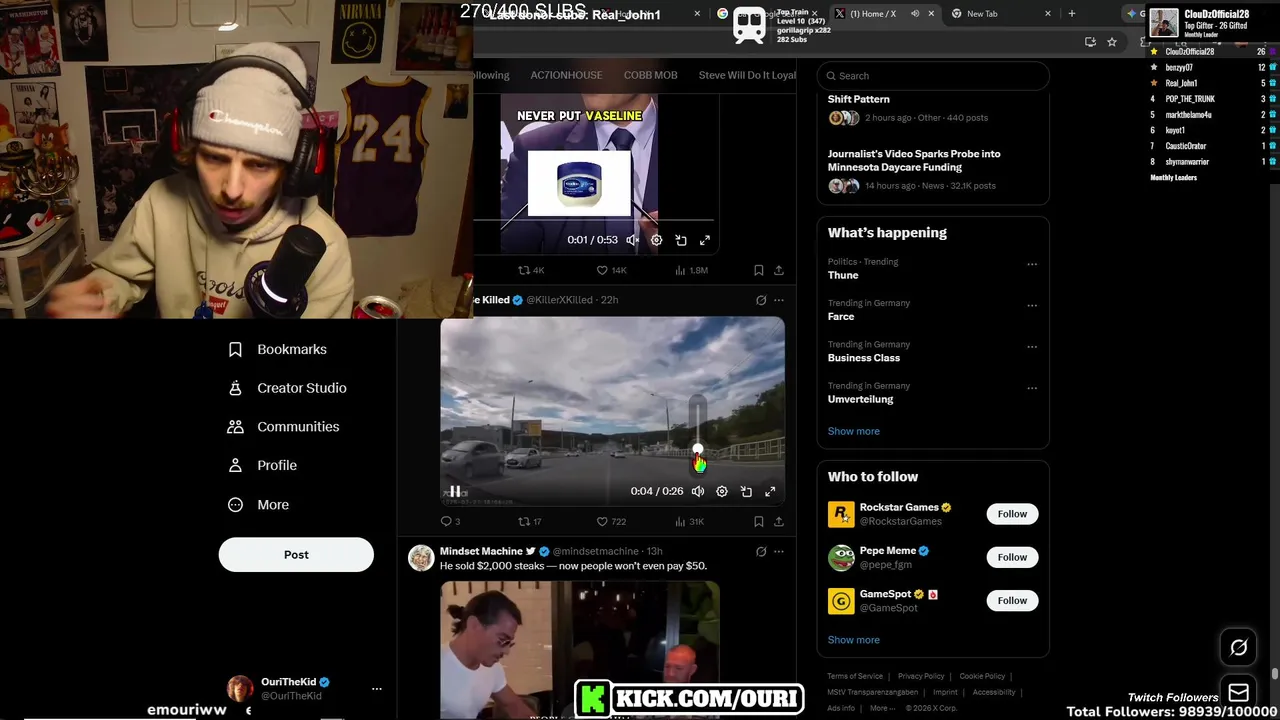Make the Vaseline video fullscreen

(x=705, y=240)
